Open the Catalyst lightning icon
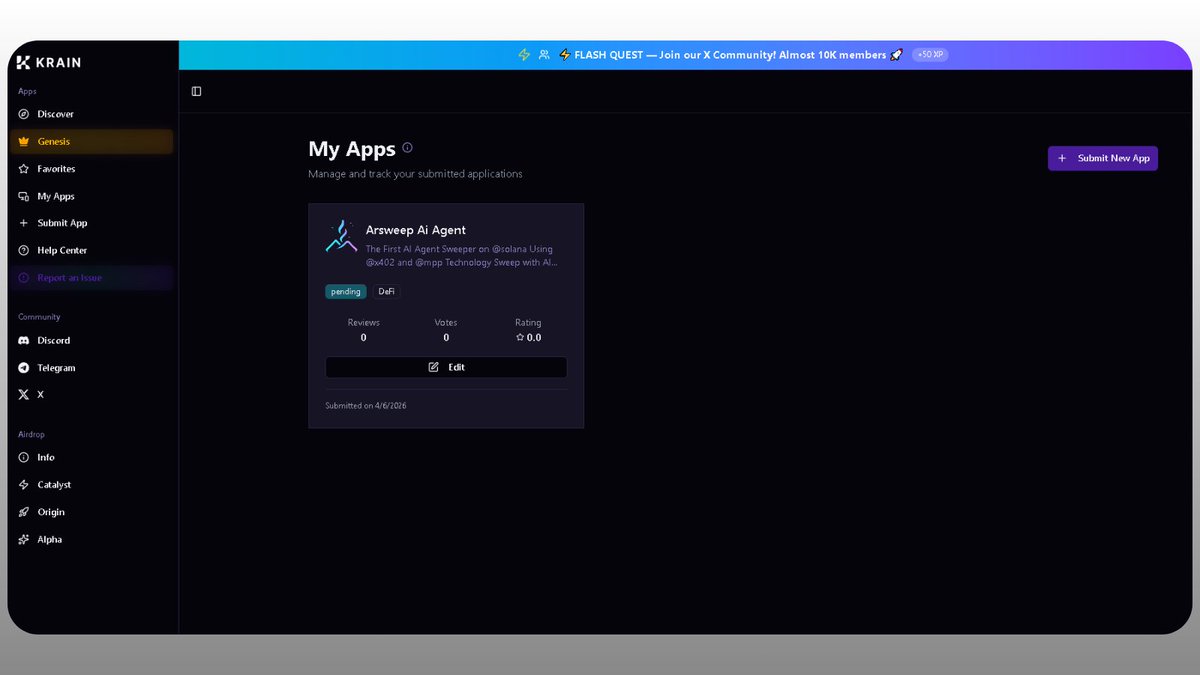1200x675 pixels. (24, 485)
